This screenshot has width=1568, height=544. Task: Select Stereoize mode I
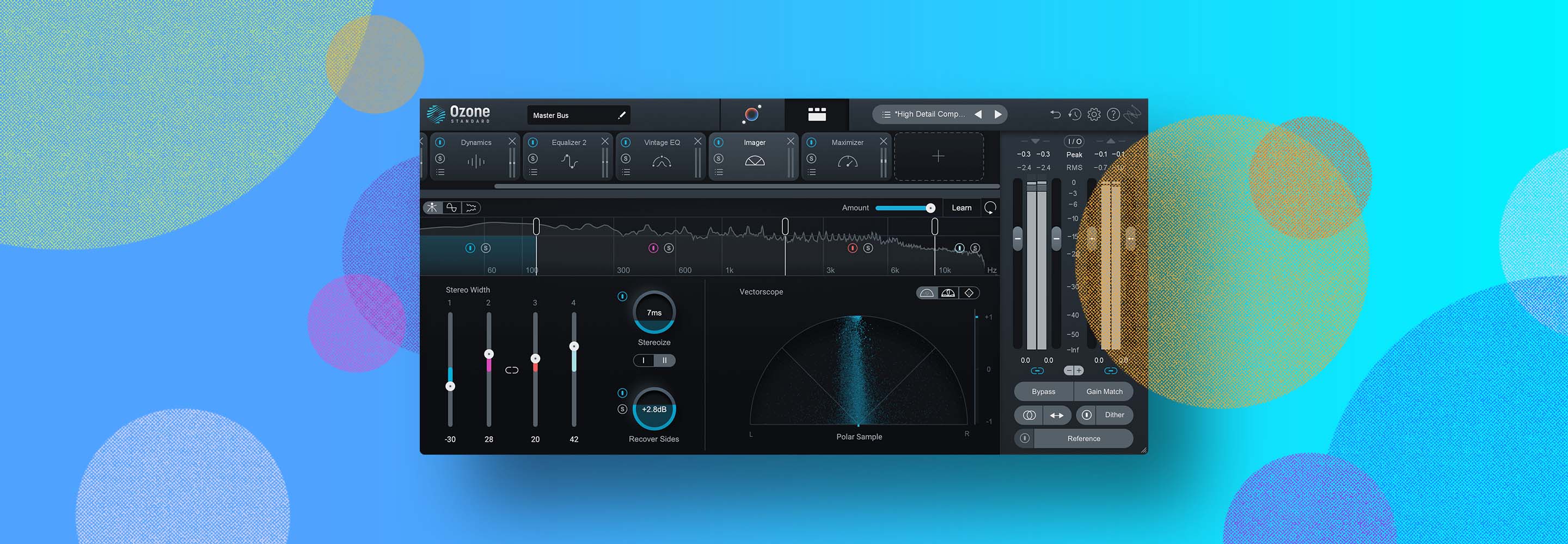(x=644, y=360)
